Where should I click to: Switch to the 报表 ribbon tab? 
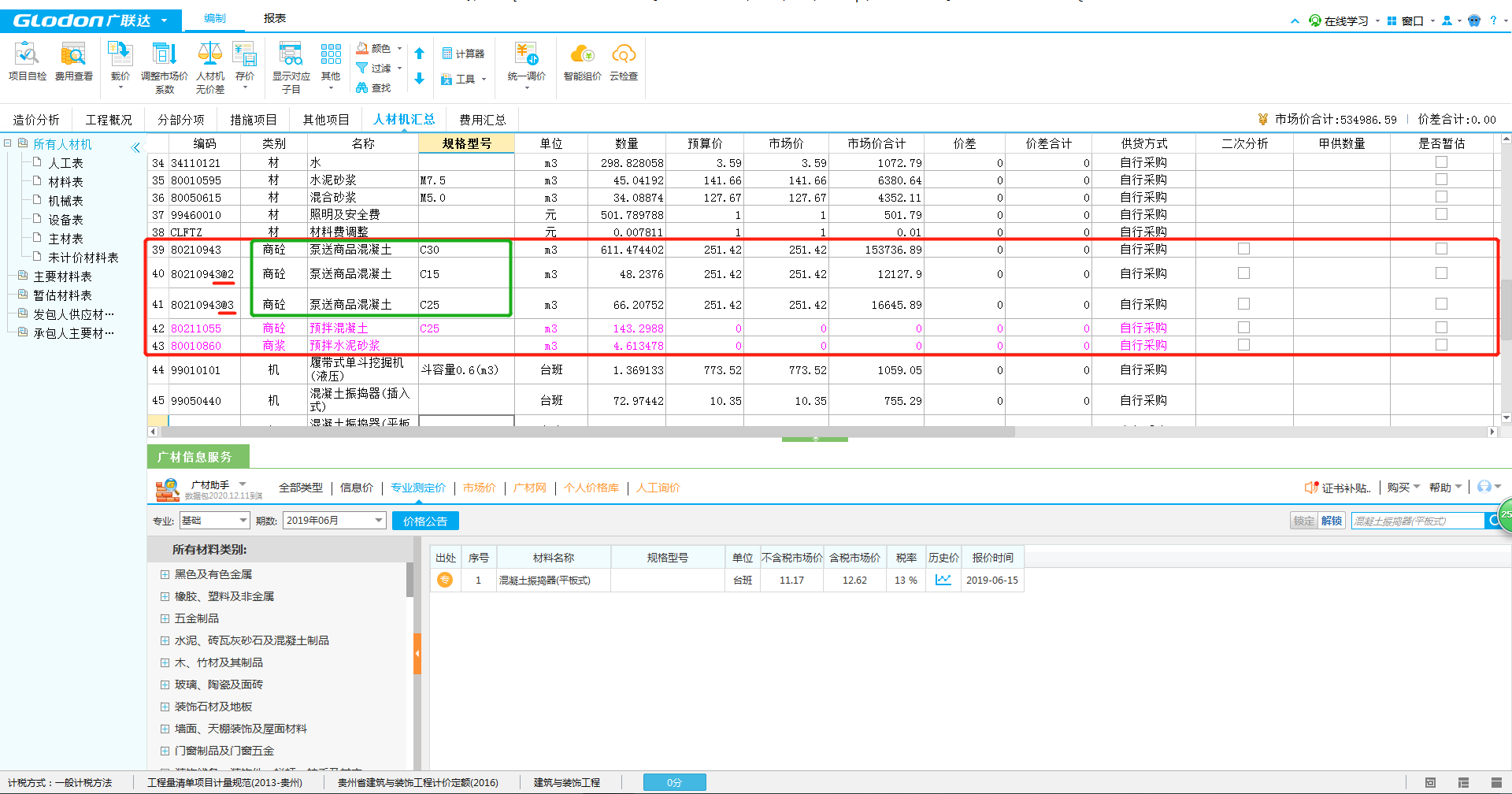pyautogui.click(x=275, y=18)
